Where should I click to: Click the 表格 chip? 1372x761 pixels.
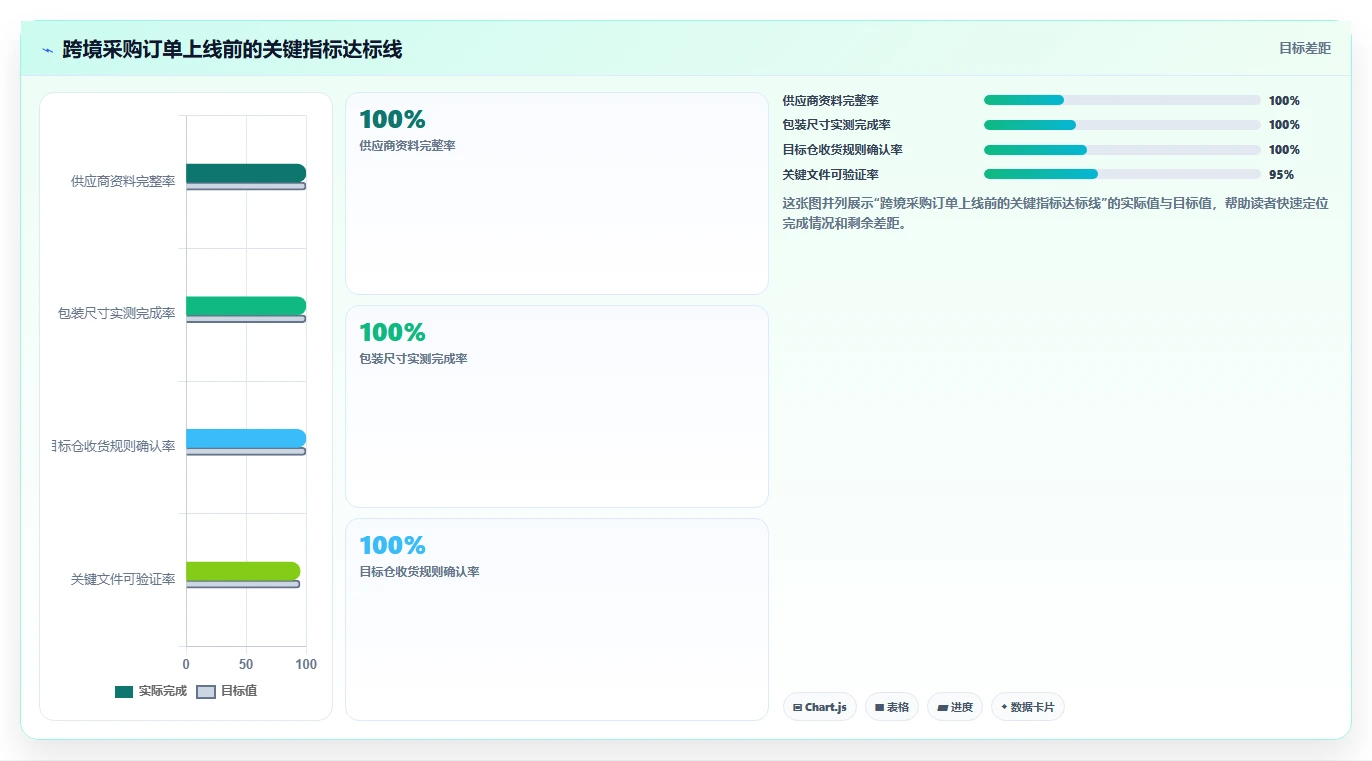pos(892,707)
